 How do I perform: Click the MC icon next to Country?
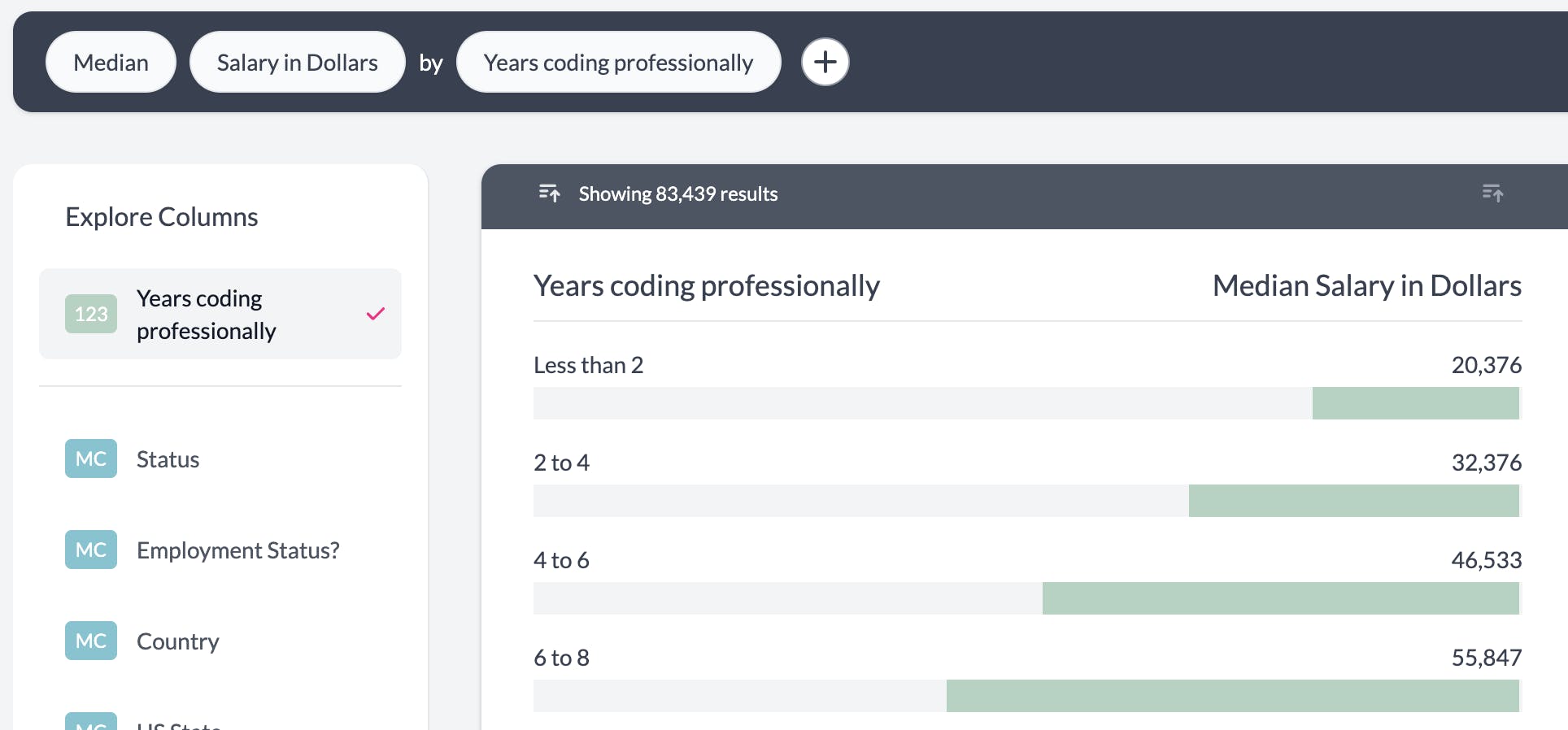click(91, 641)
